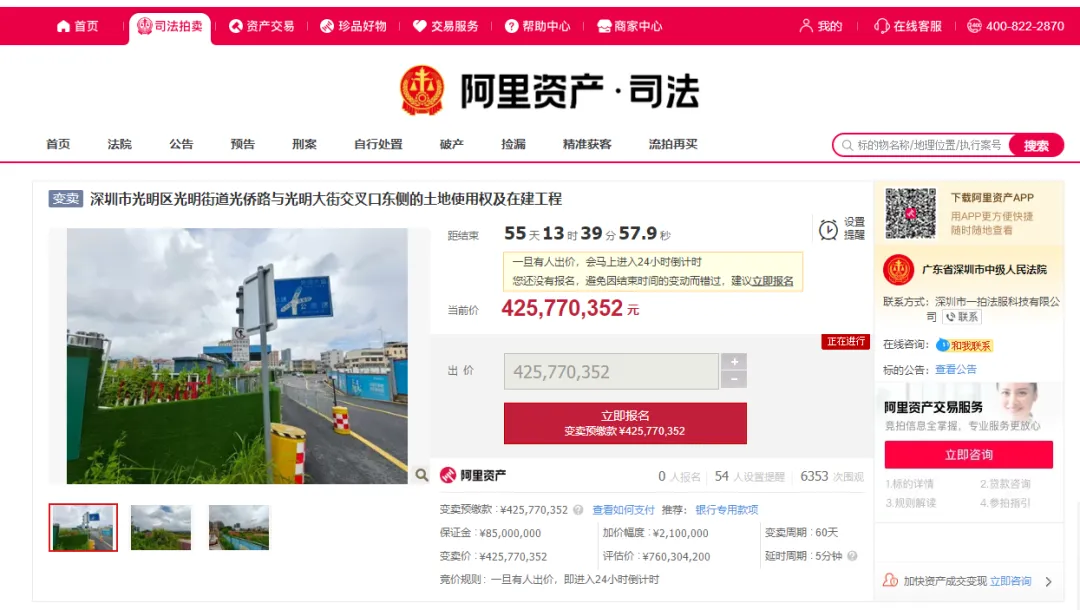Open 查看公告 announcement link

click(955, 370)
